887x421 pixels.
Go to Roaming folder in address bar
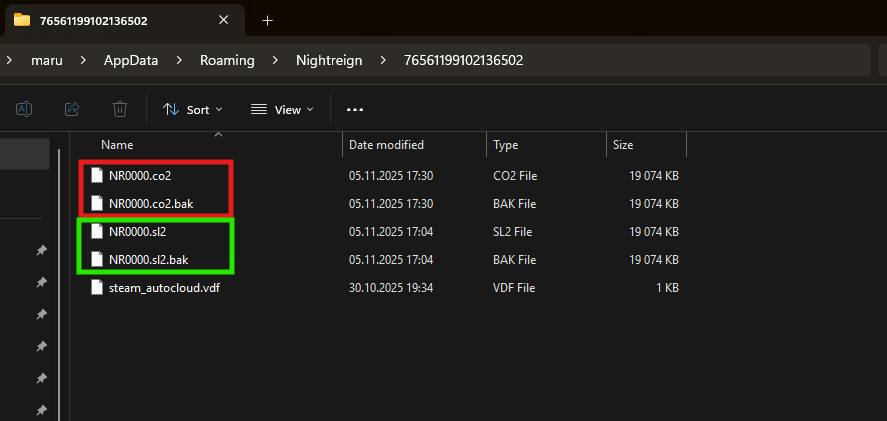click(x=226, y=60)
